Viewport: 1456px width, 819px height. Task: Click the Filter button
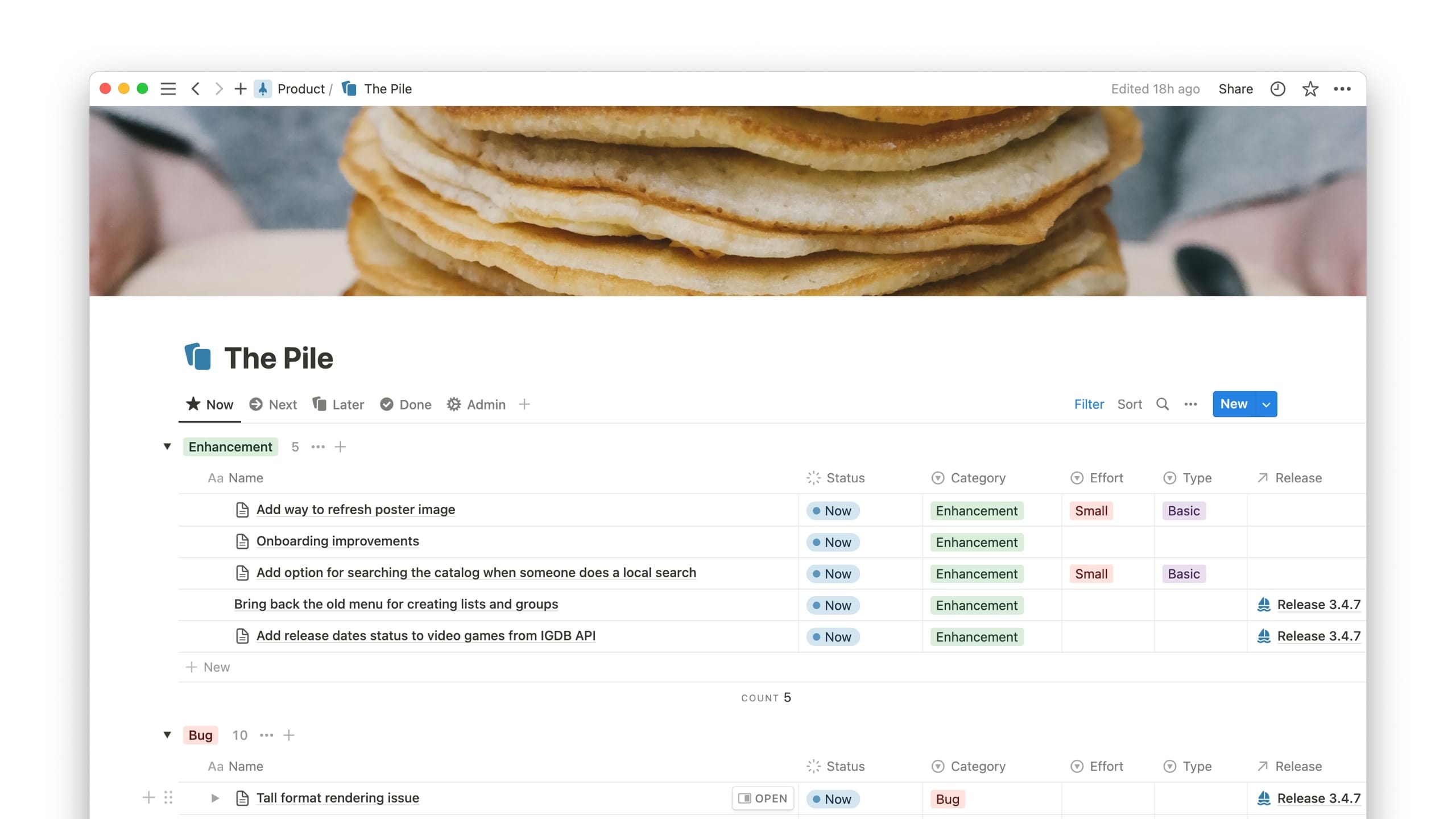pyautogui.click(x=1089, y=404)
